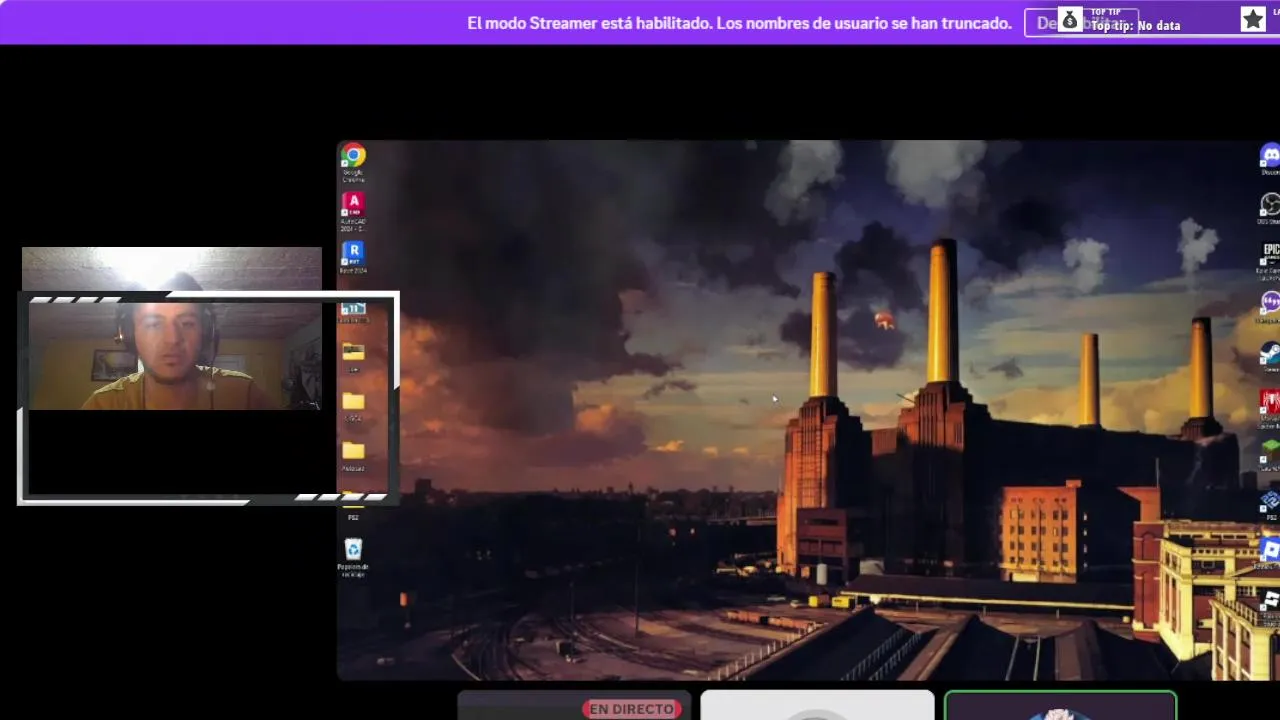Launch Spider-Man game shortcut
The height and width of the screenshot is (720, 1280).
[1270, 406]
